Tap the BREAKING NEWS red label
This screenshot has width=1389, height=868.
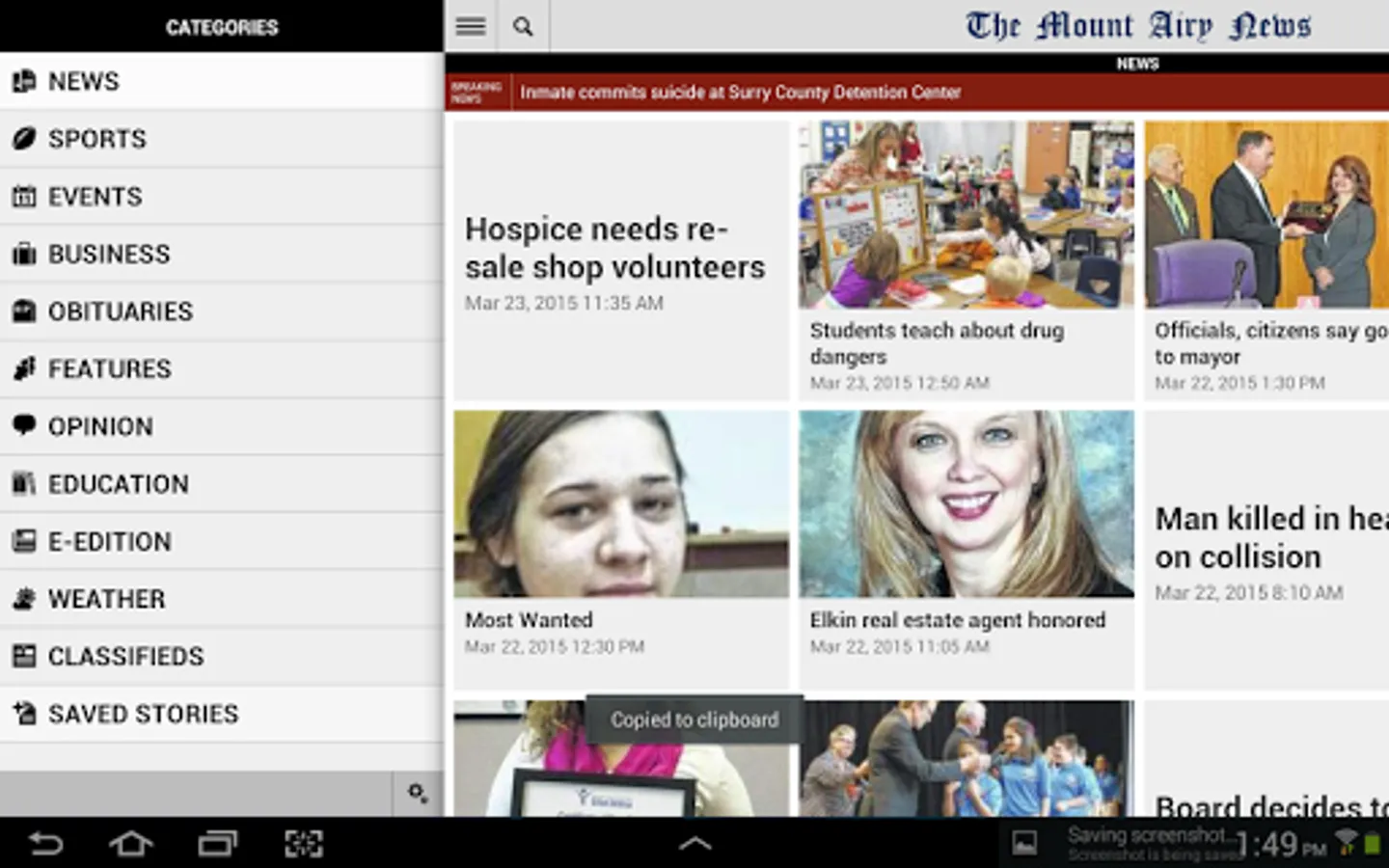coord(477,93)
